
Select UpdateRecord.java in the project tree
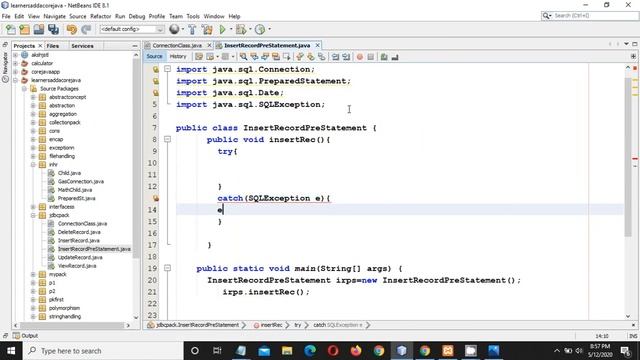[x=80, y=258]
